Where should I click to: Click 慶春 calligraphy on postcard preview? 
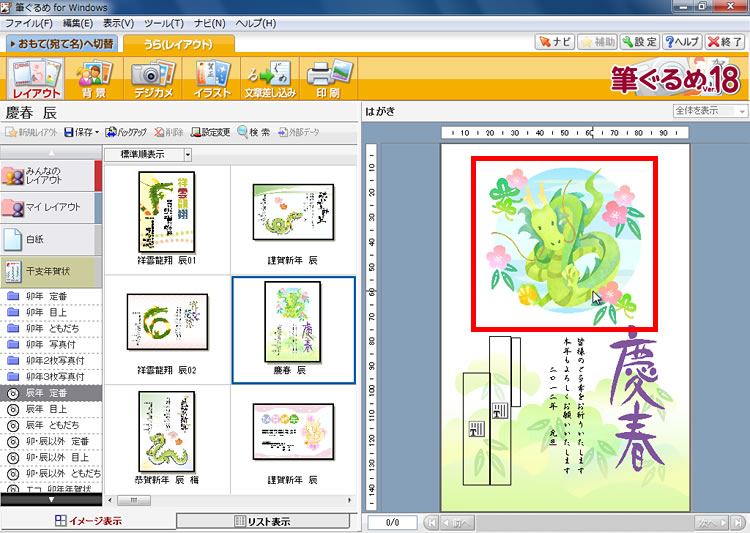pos(637,399)
